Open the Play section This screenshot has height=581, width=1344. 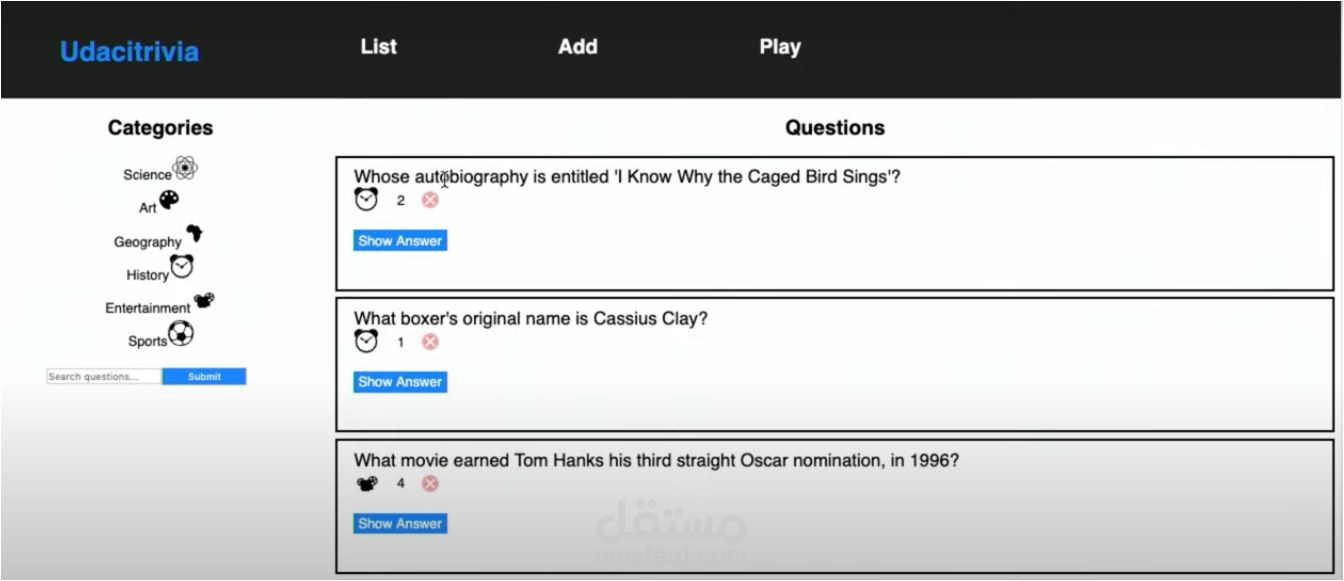tap(780, 46)
